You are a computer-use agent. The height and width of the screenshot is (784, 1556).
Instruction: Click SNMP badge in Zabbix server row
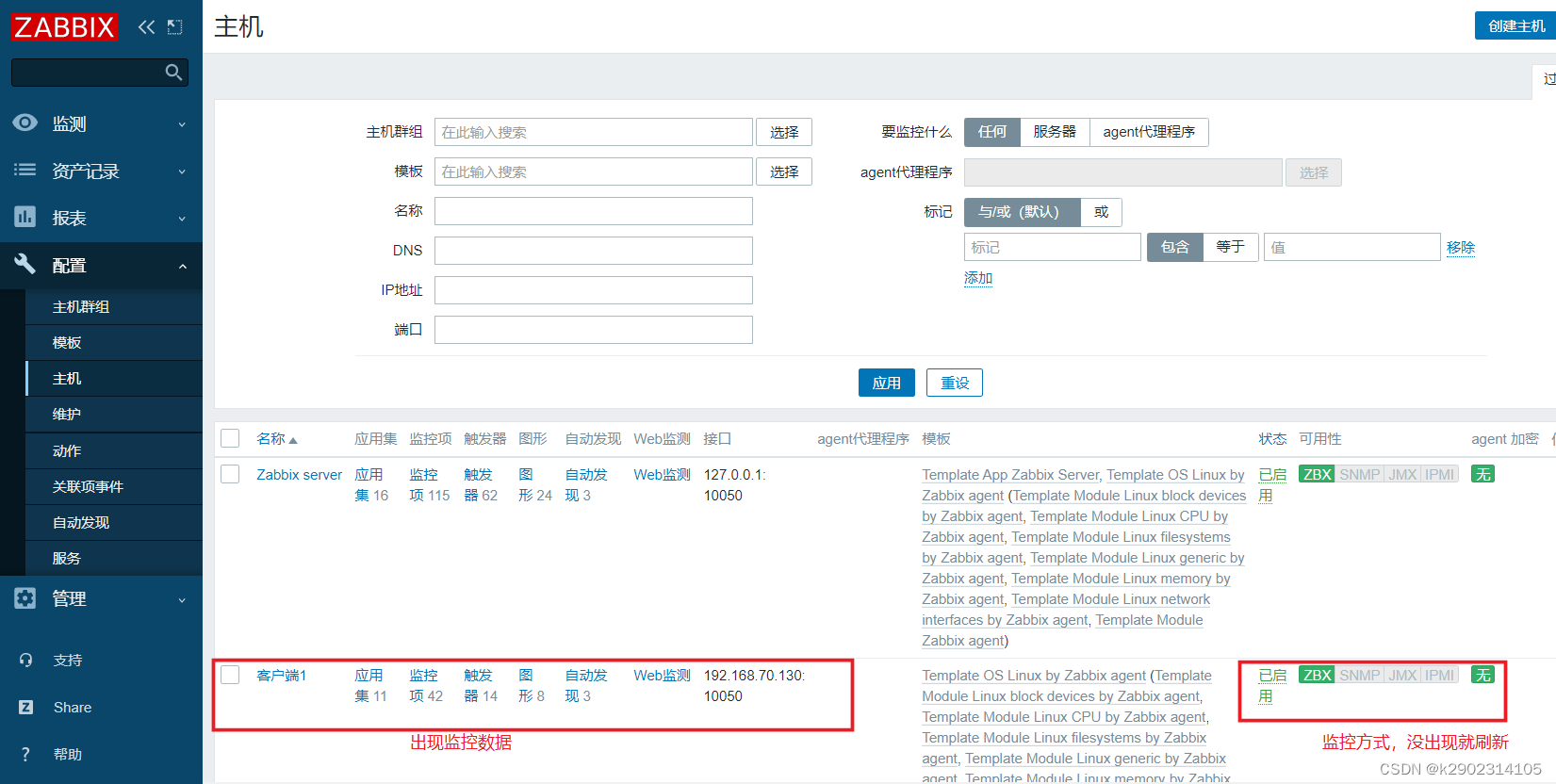[1359, 474]
